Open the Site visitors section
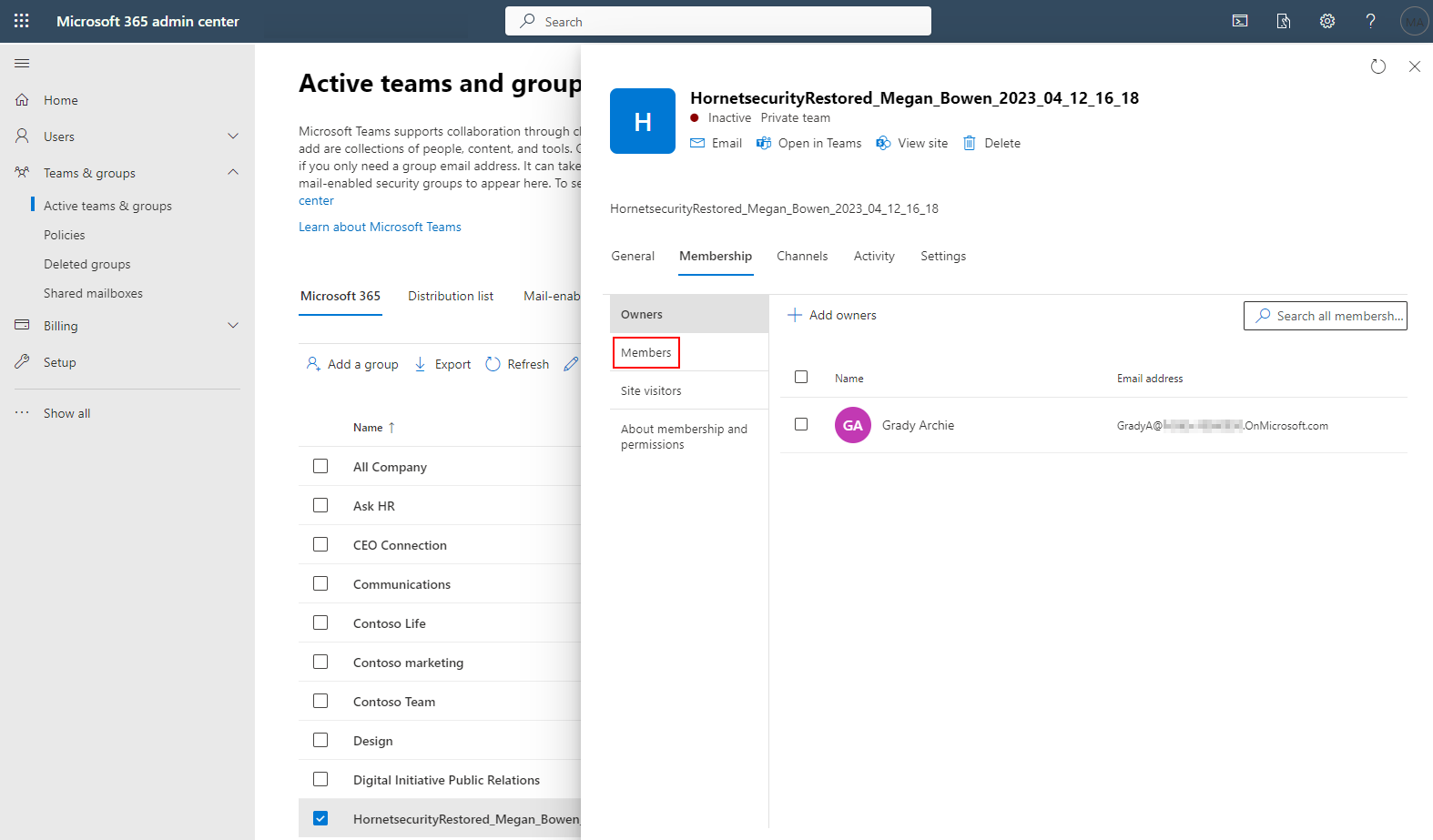Image resolution: width=1433 pixels, height=840 pixels. tap(689, 390)
